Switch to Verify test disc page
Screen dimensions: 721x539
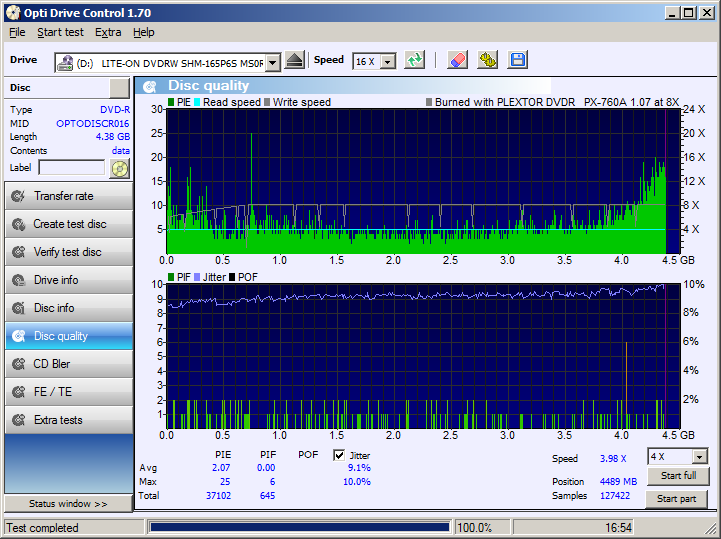[69, 252]
